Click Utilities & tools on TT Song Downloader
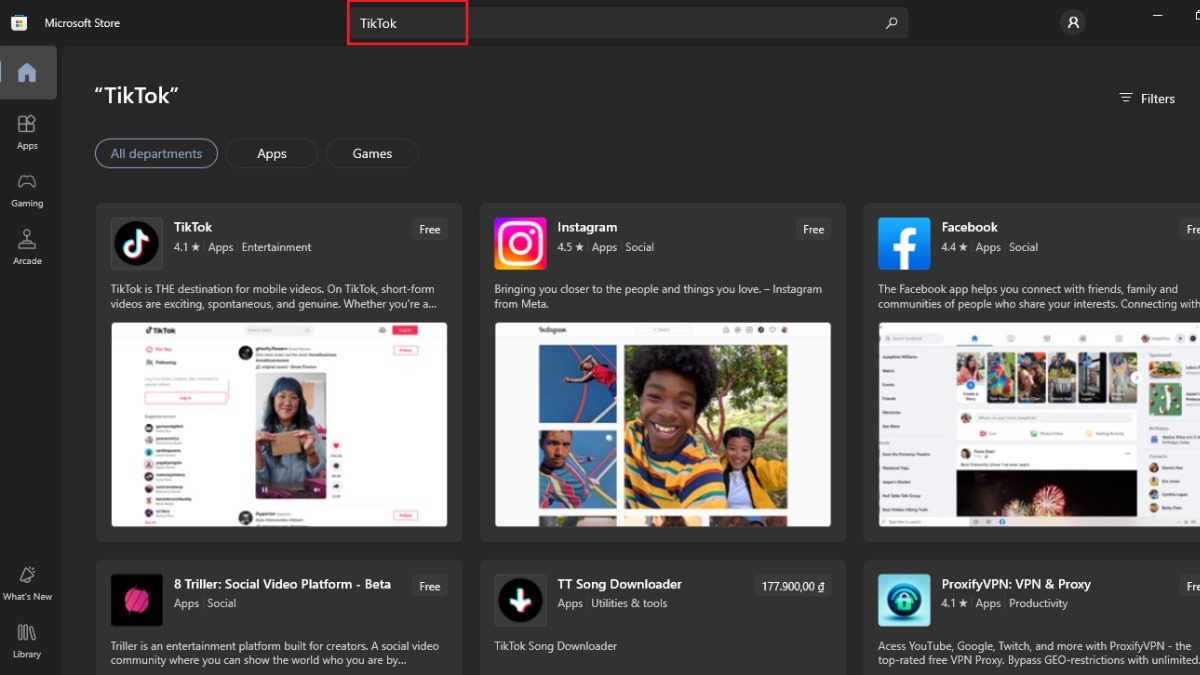 (629, 603)
